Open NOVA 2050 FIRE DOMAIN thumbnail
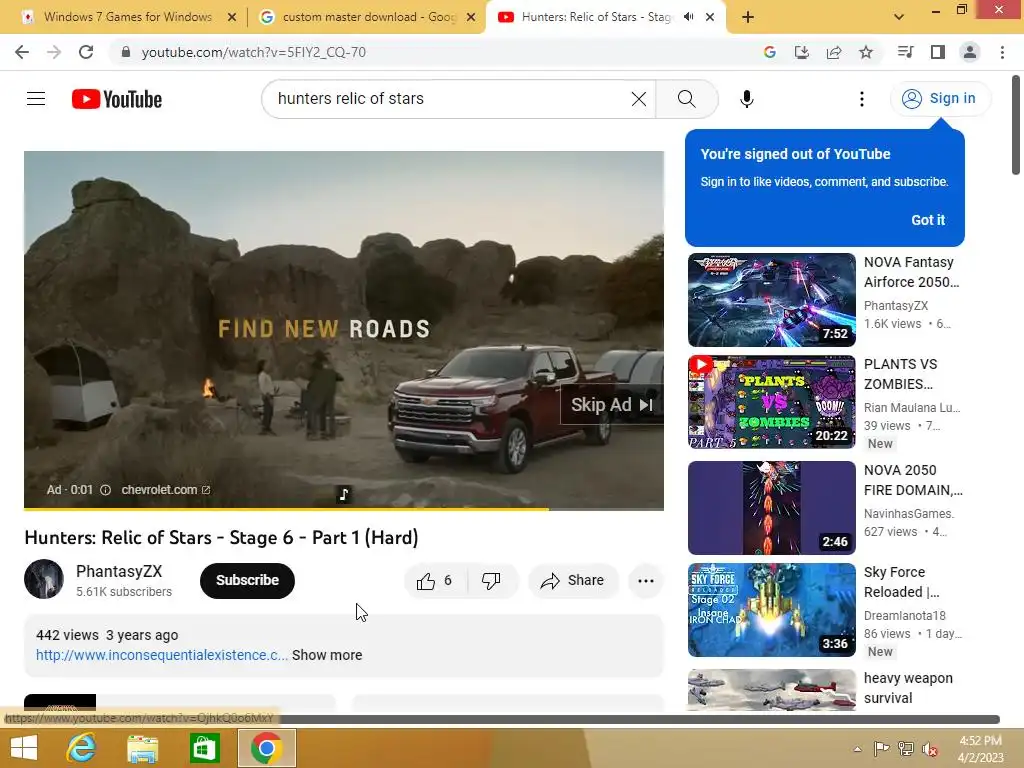 pos(771,507)
